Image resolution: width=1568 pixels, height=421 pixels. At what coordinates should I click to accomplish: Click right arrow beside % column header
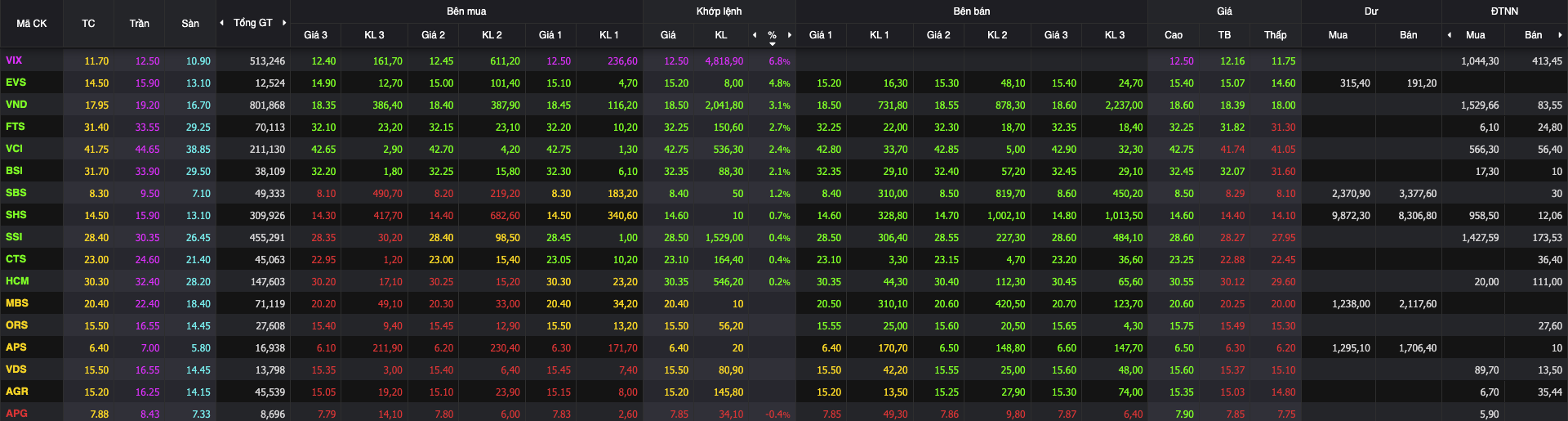click(790, 35)
